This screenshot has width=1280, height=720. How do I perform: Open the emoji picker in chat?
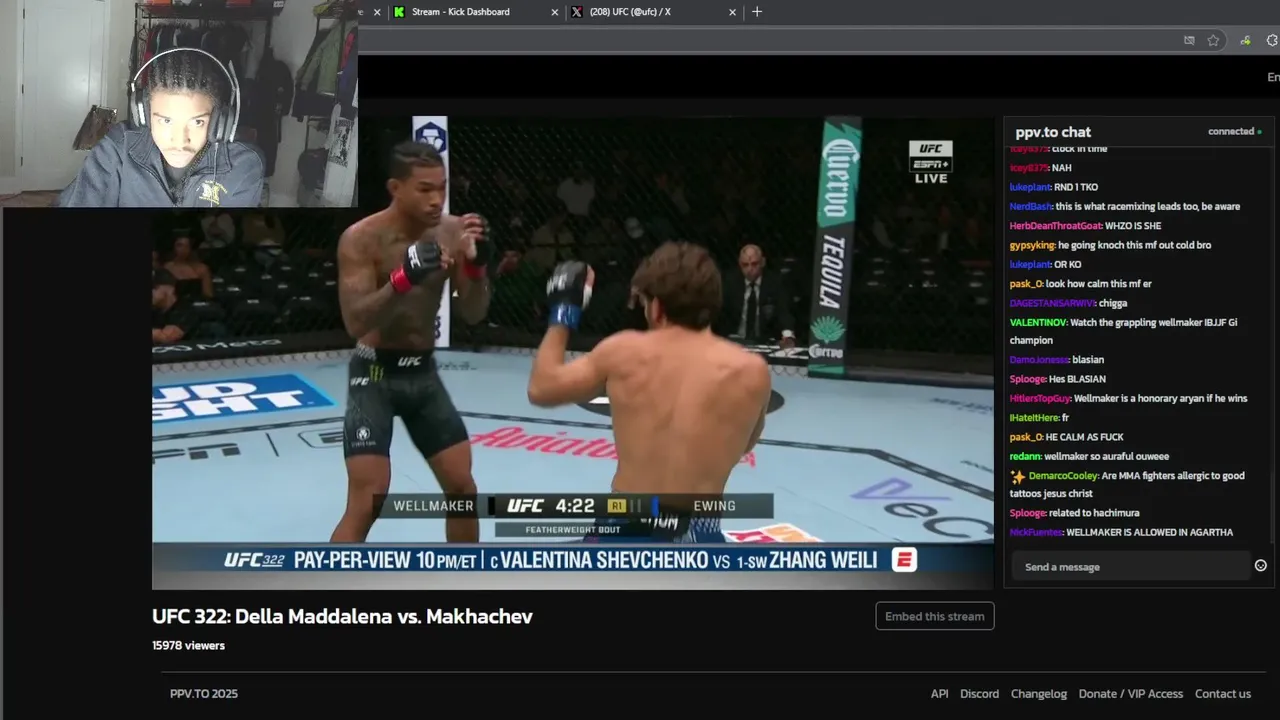click(1261, 566)
